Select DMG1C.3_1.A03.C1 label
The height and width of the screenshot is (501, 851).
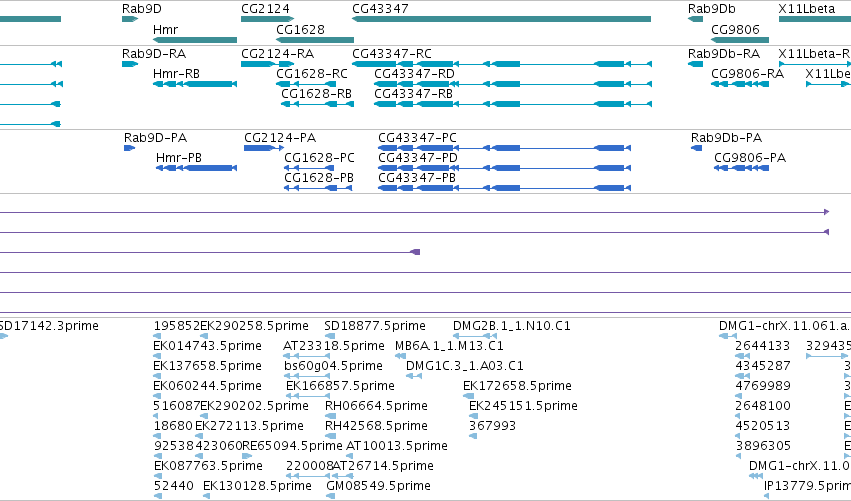(x=465, y=366)
